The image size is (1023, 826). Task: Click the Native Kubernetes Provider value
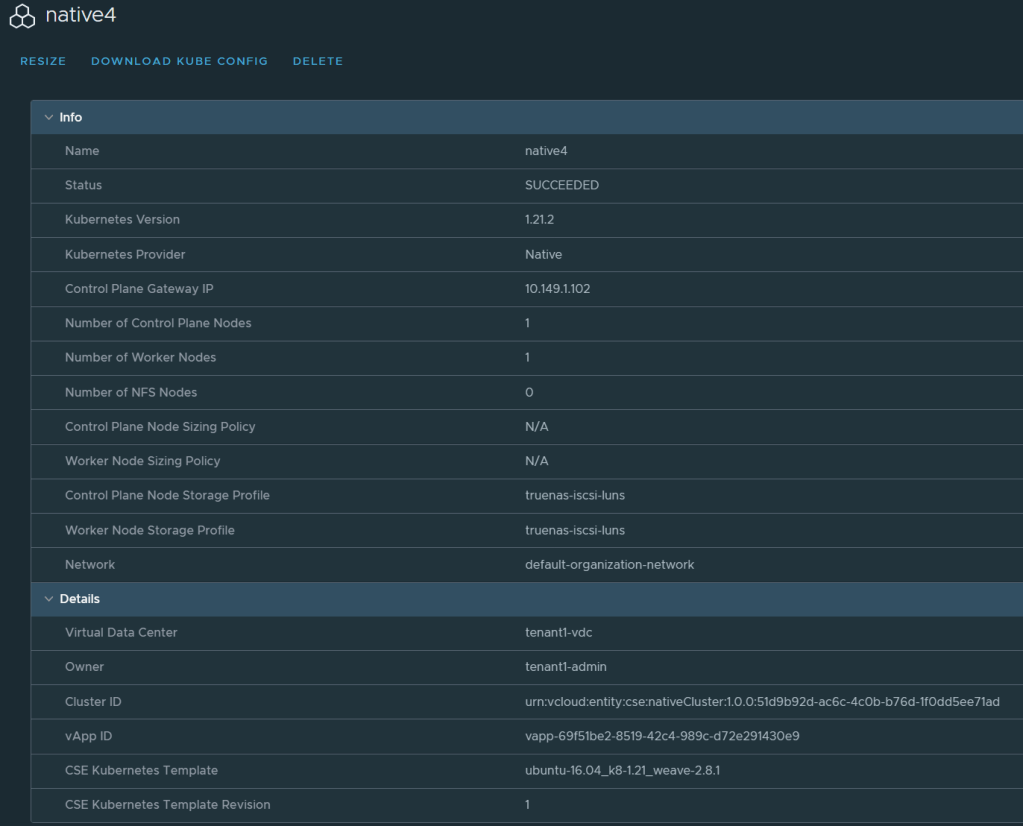tap(543, 254)
